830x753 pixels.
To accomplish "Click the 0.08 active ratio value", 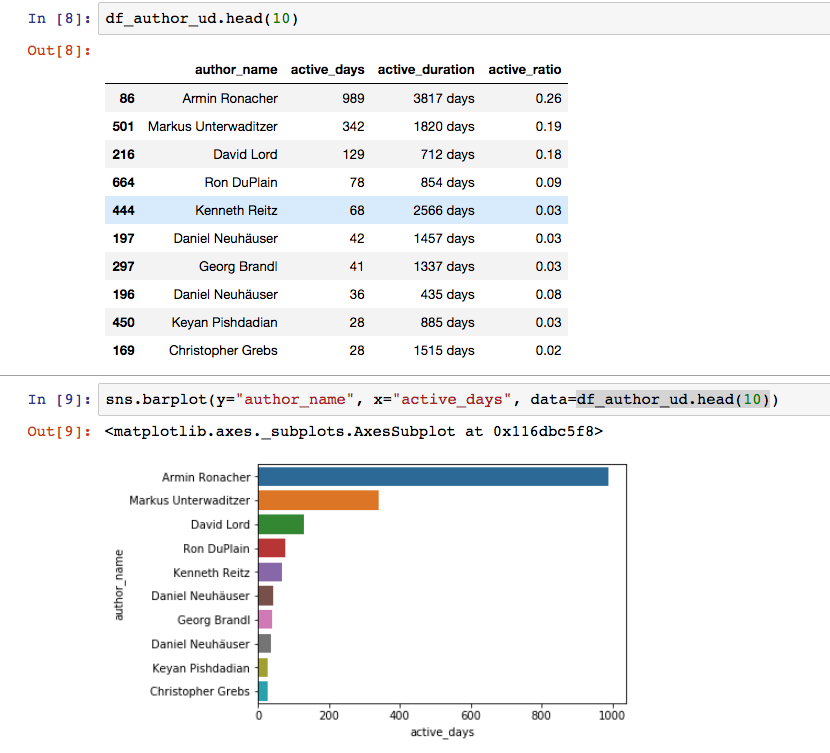I will 548,295.
